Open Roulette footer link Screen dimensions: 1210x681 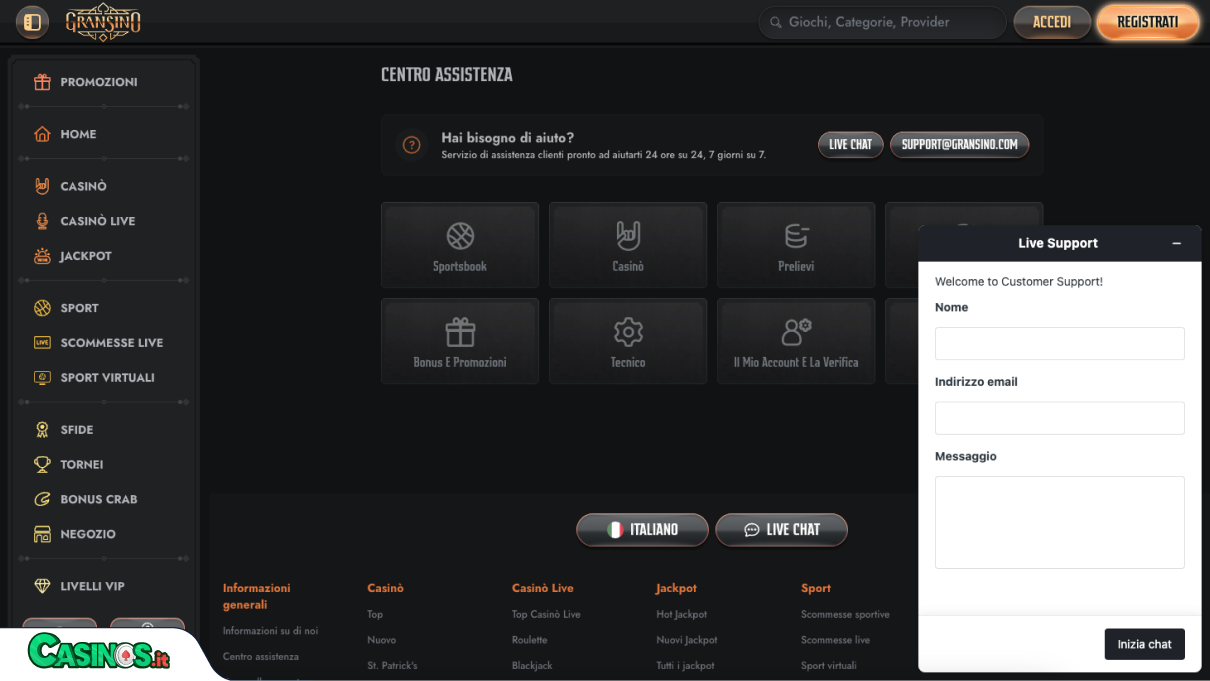(529, 640)
